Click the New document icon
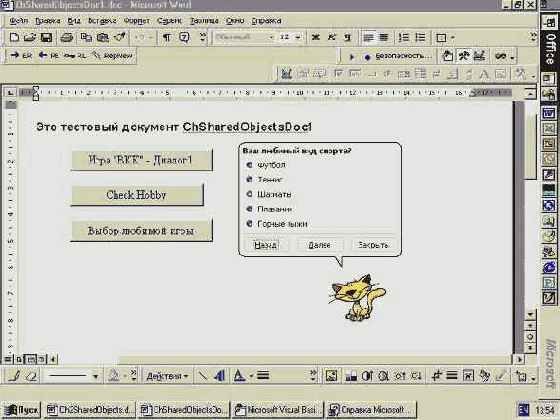This screenshot has width=560, height=420. [x=14, y=37]
